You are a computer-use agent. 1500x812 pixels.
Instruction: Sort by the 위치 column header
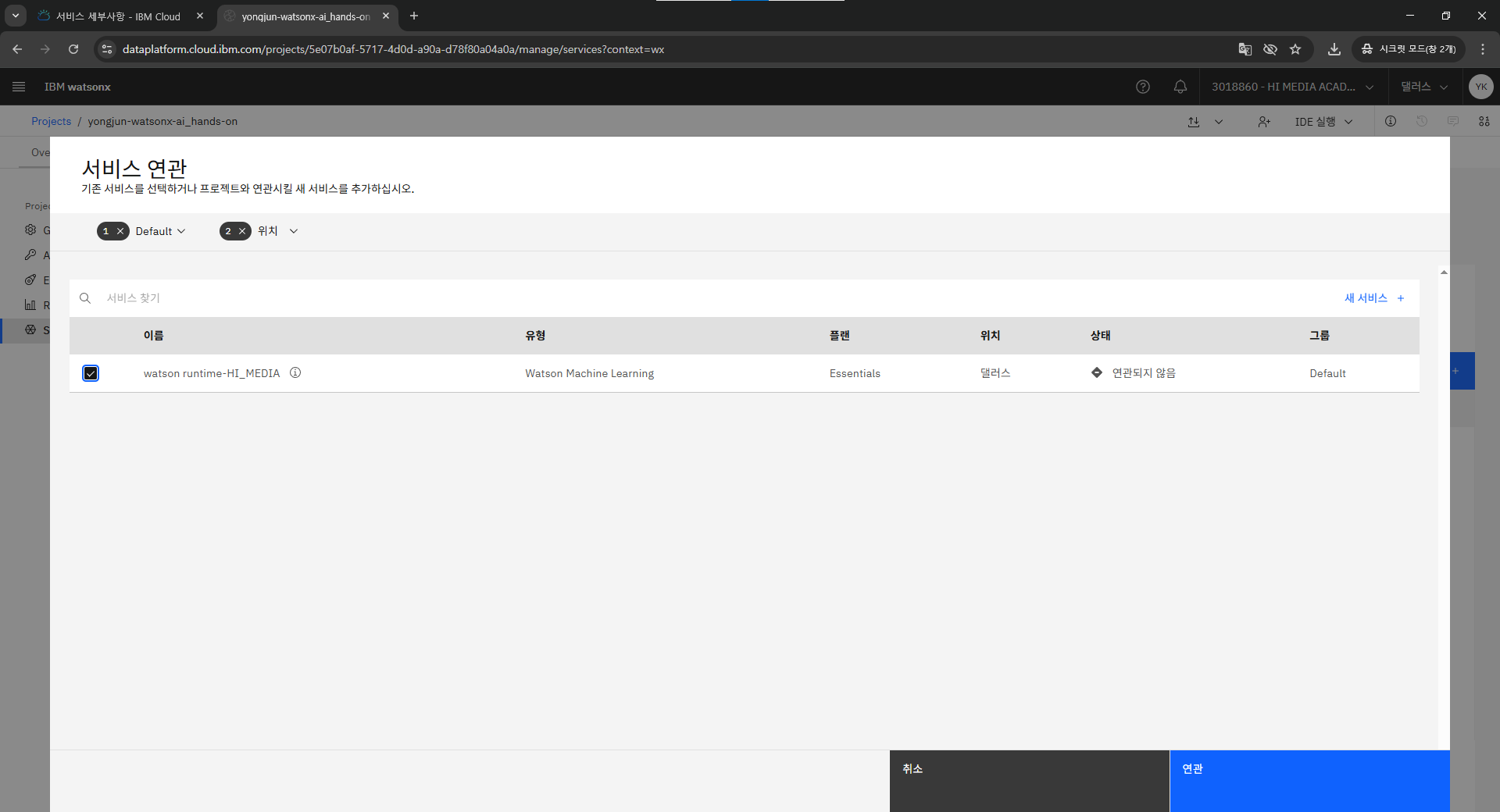pyautogui.click(x=990, y=335)
